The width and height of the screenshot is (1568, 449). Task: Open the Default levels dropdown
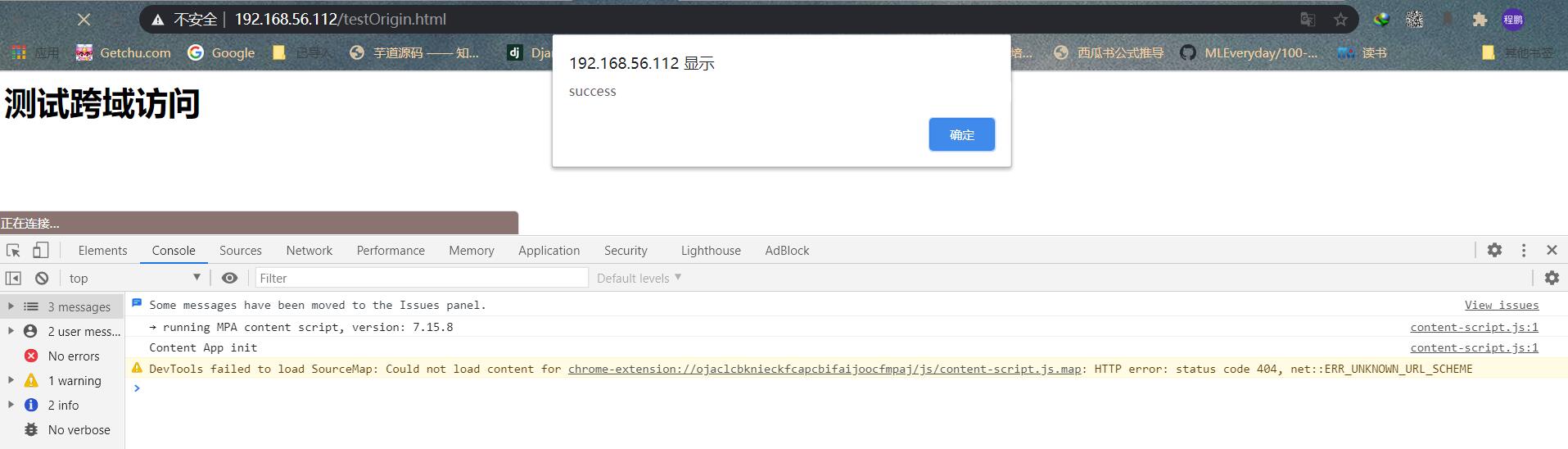pyautogui.click(x=639, y=278)
